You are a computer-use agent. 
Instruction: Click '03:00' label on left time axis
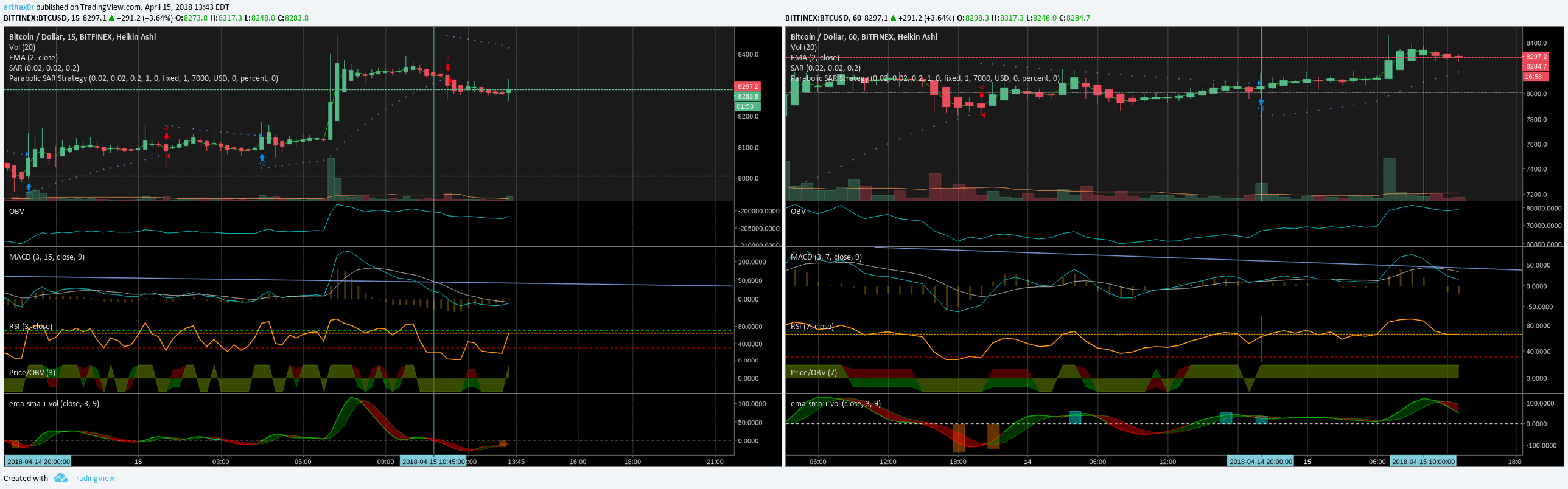pyautogui.click(x=220, y=462)
